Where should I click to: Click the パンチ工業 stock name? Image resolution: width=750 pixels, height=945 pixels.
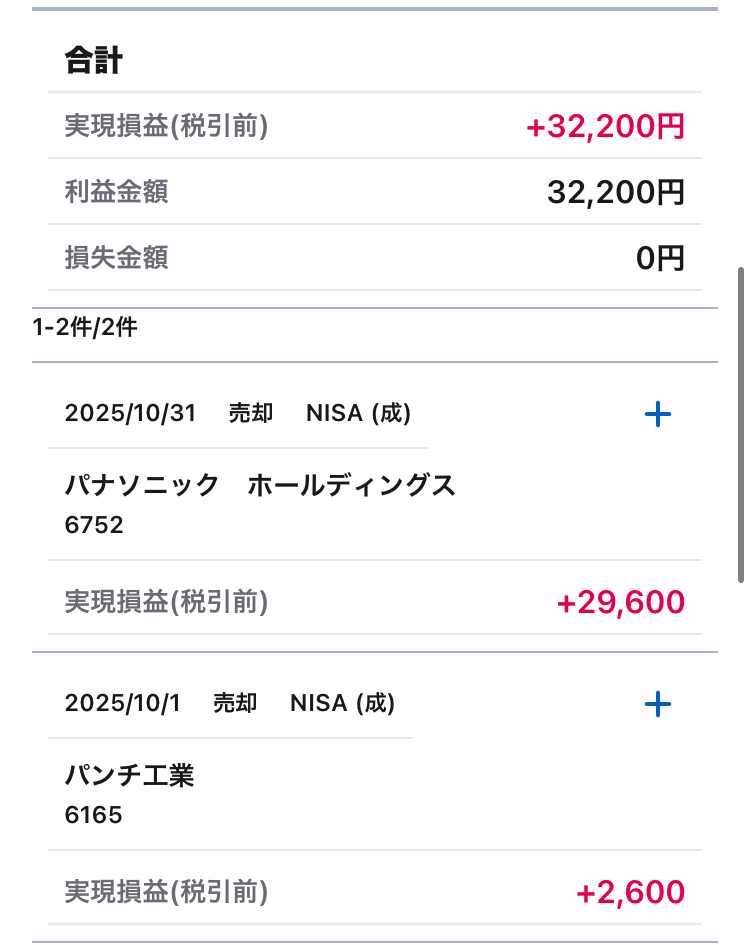pyautogui.click(x=129, y=776)
